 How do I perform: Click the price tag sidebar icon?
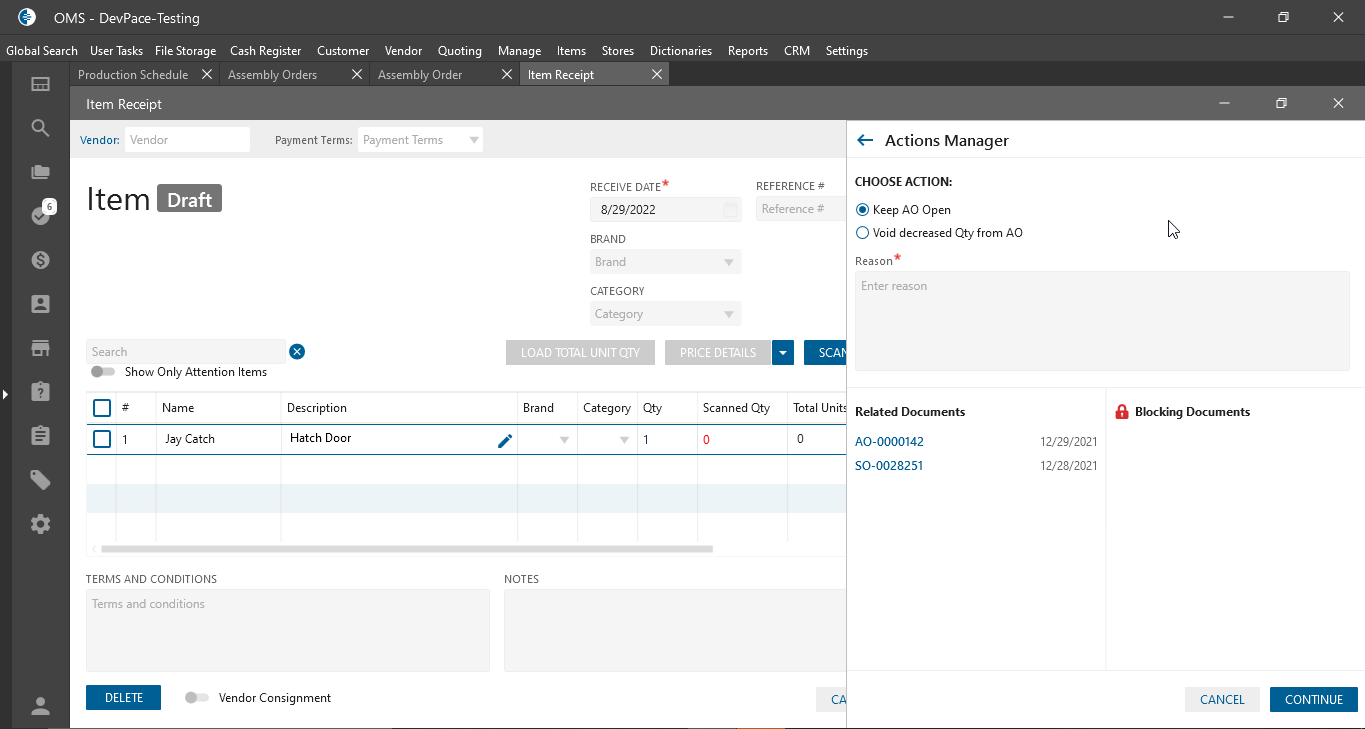click(x=40, y=480)
